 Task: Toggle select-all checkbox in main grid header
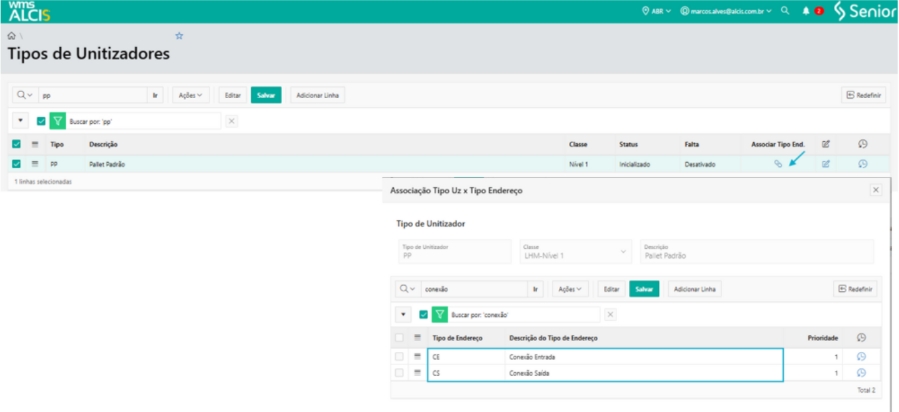17,144
